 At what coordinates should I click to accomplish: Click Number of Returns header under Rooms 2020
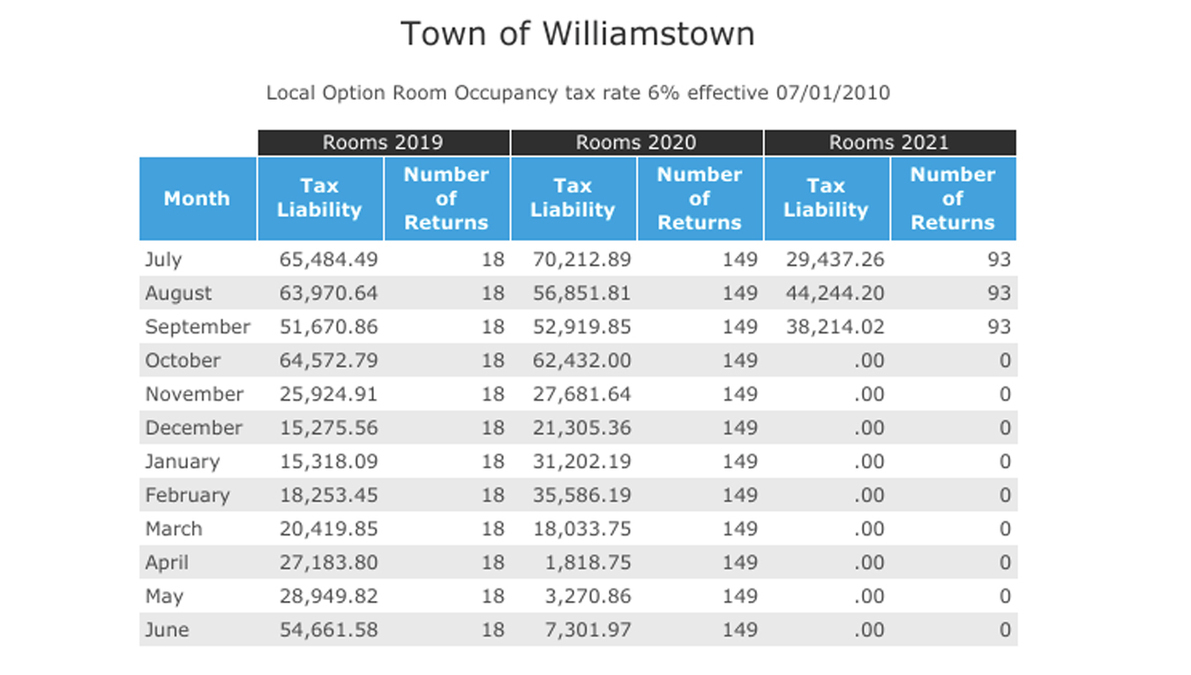(699, 198)
